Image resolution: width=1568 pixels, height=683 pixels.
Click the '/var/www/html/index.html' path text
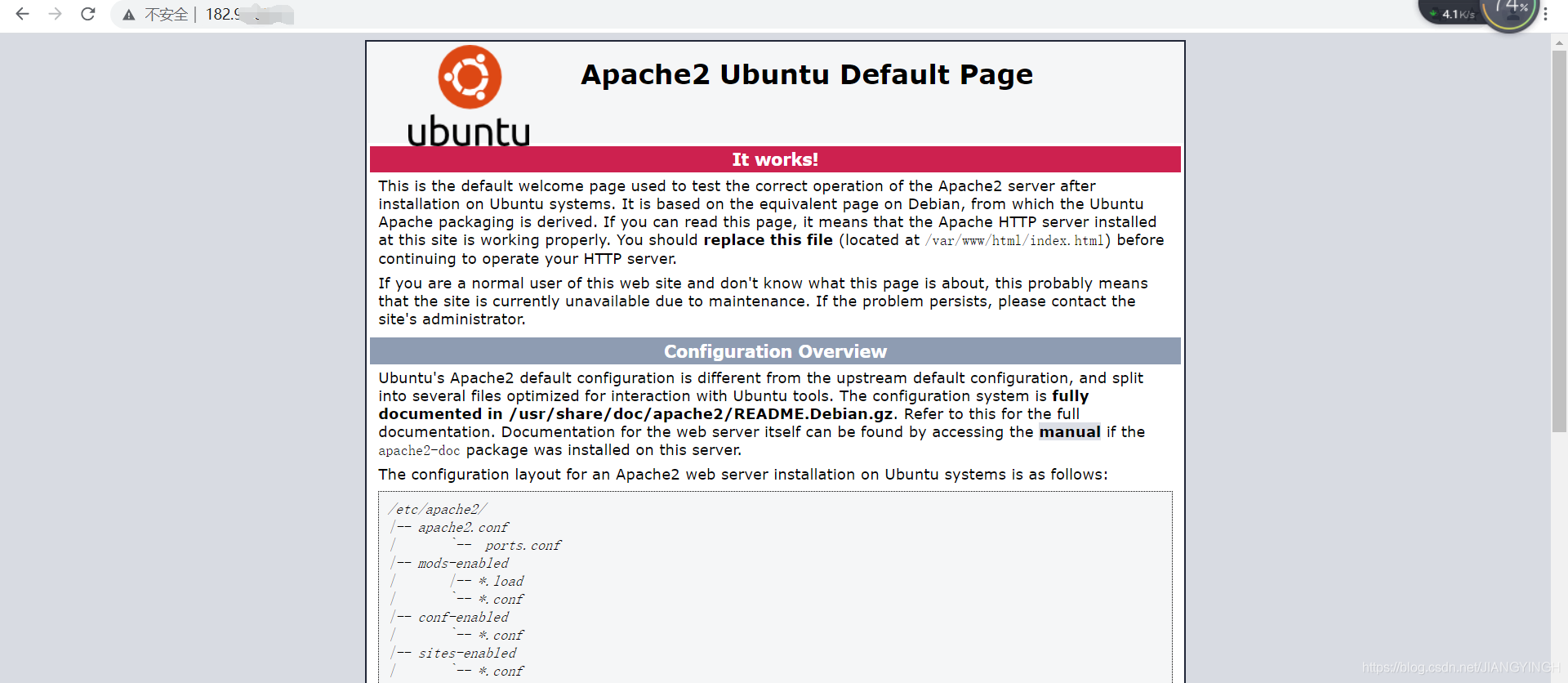tap(1014, 241)
